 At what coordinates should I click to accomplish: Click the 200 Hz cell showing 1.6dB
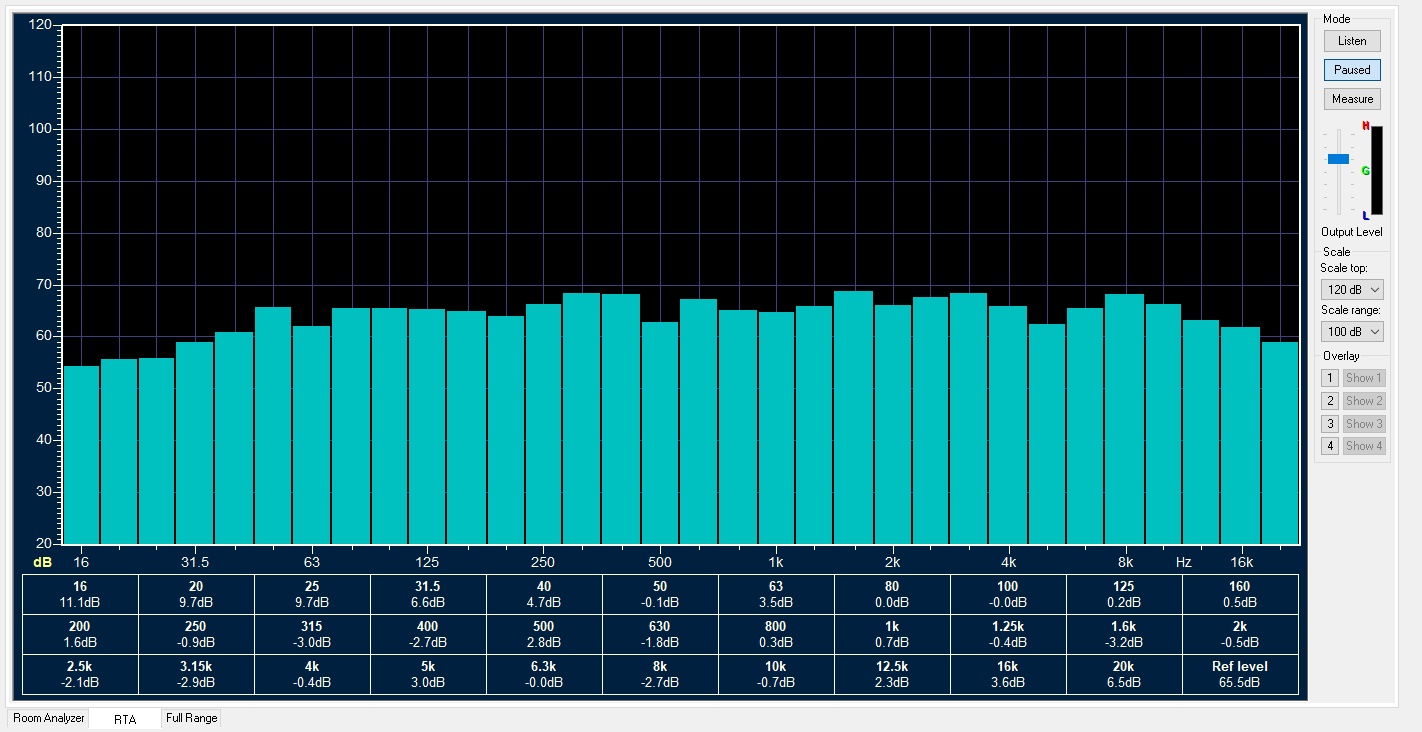(x=80, y=635)
